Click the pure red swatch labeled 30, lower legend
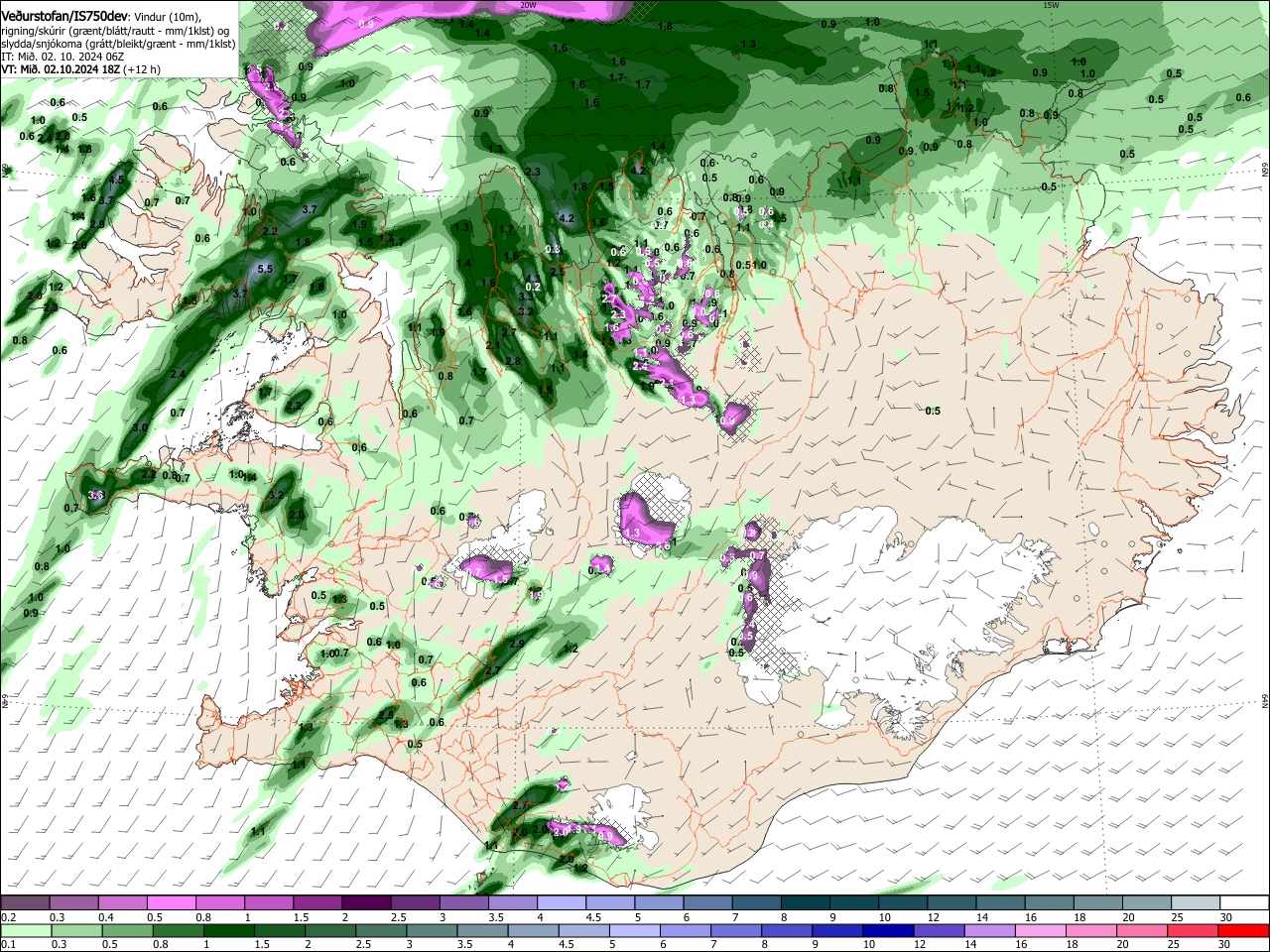This screenshot has width=1270, height=952. [1243, 930]
